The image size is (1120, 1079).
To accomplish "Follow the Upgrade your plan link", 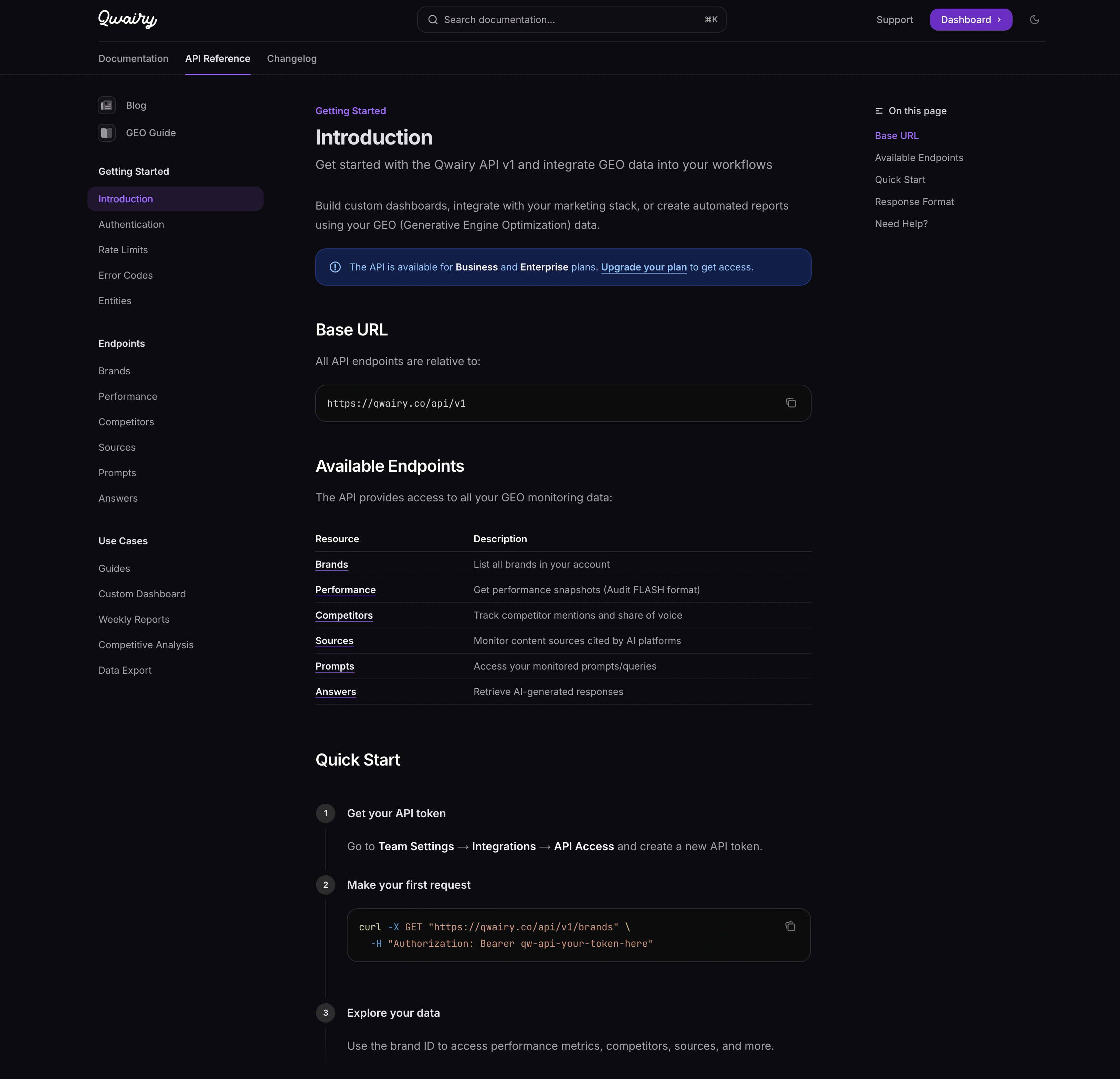I will click(x=643, y=267).
